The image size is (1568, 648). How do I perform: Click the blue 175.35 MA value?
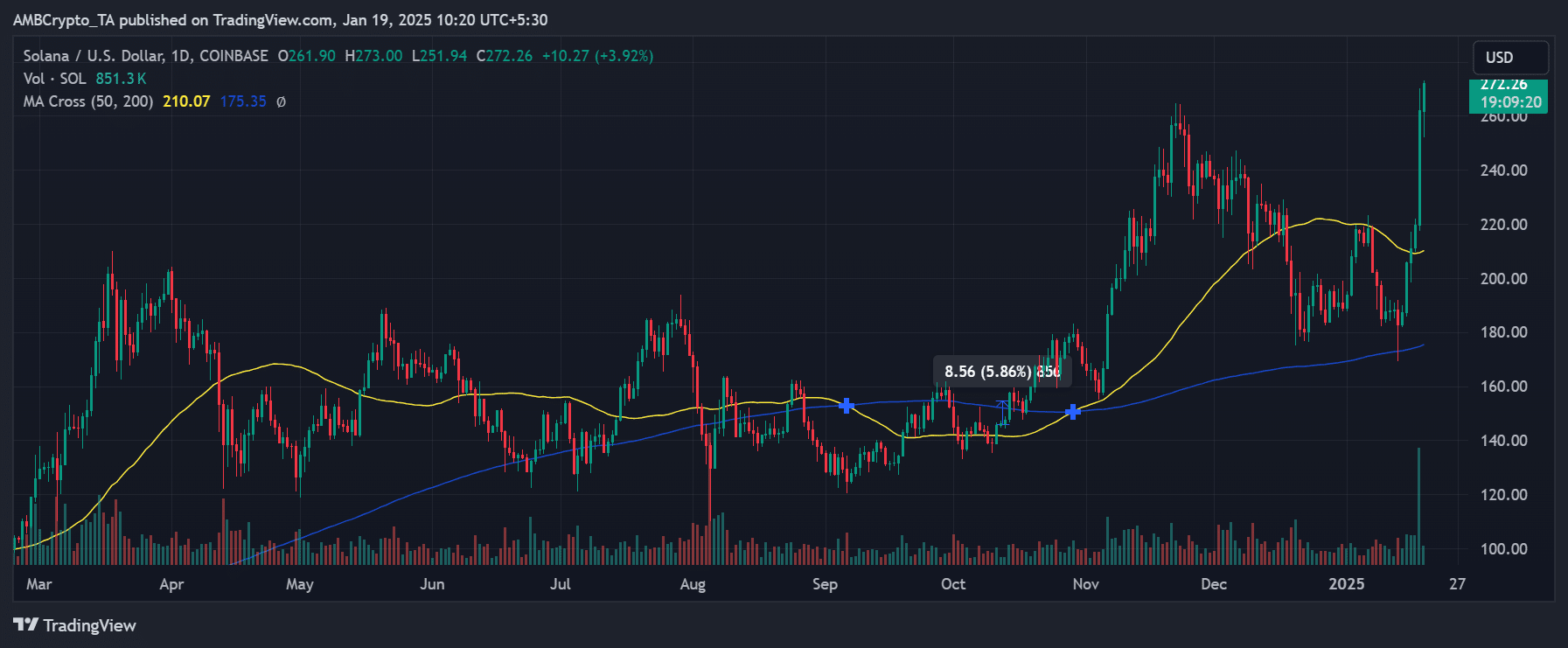coord(243,101)
